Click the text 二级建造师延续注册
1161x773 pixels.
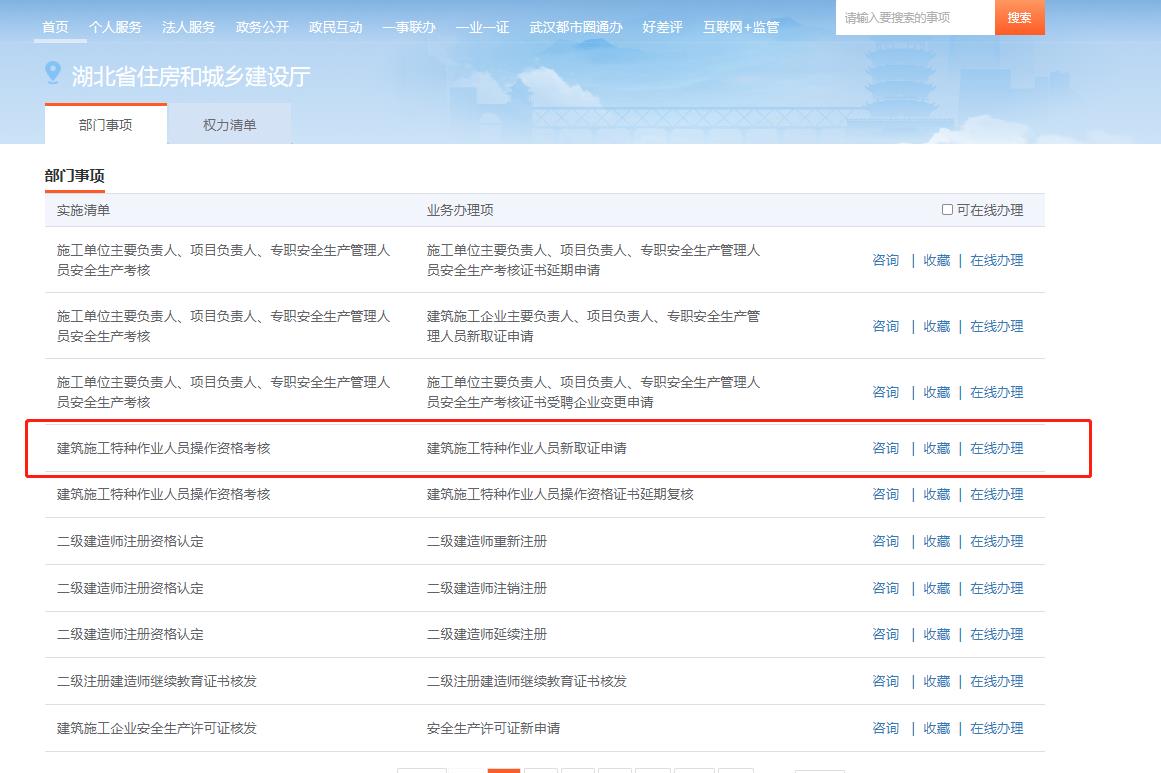[486, 635]
